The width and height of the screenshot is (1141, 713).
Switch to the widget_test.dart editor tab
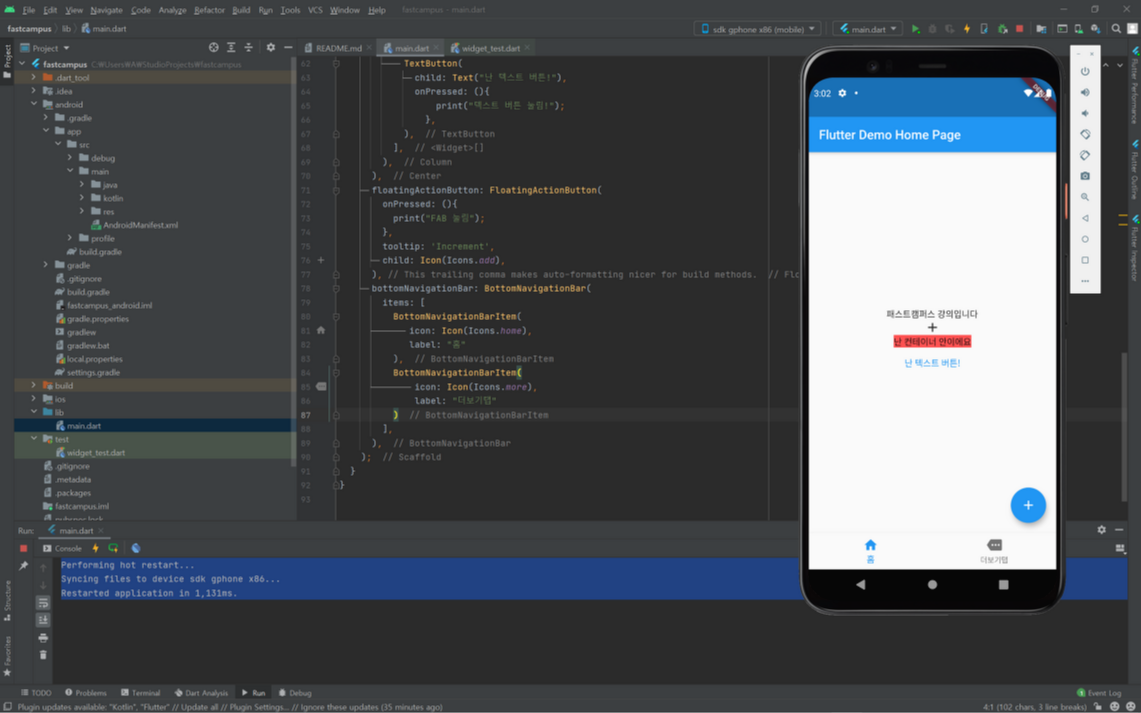(x=490, y=48)
